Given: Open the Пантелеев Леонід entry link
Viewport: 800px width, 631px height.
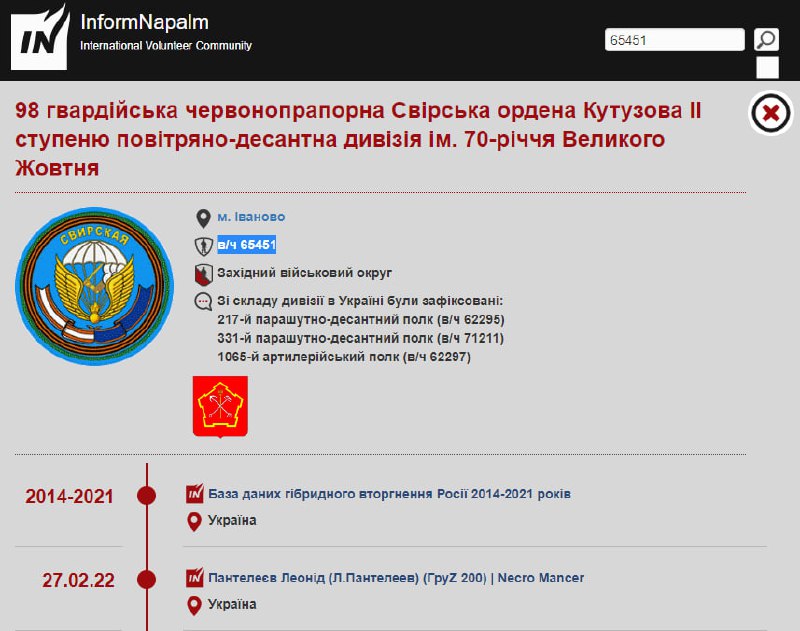Looking at the screenshot, I should click(395, 578).
